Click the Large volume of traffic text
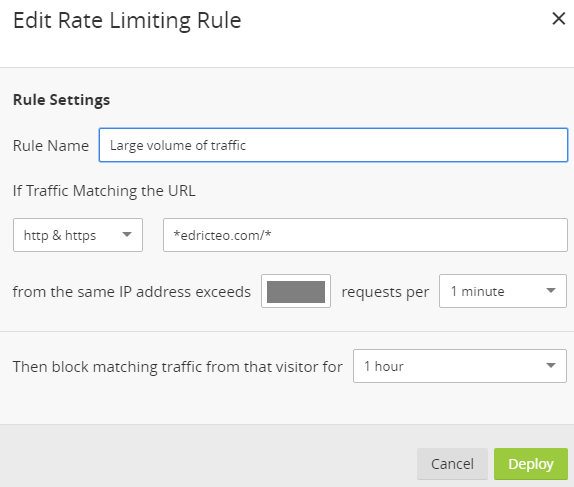The width and height of the screenshot is (574, 487). tap(178, 145)
